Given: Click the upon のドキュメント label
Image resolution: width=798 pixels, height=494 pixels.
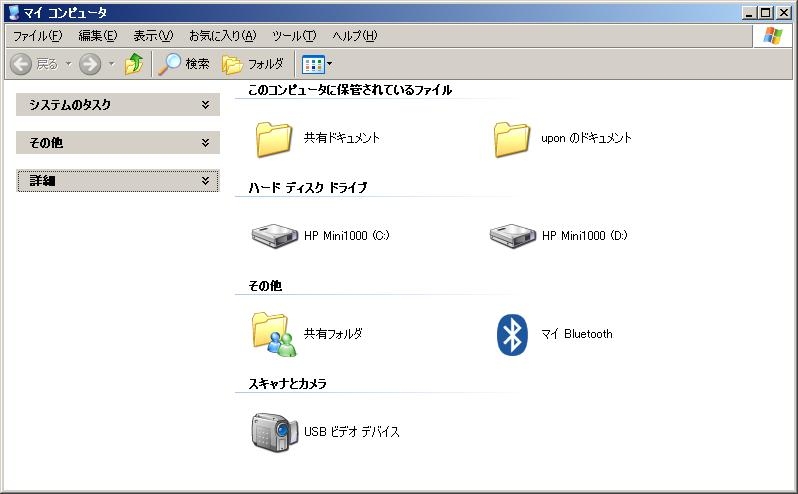Looking at the screenshot, I should click(x=586, y=138).
